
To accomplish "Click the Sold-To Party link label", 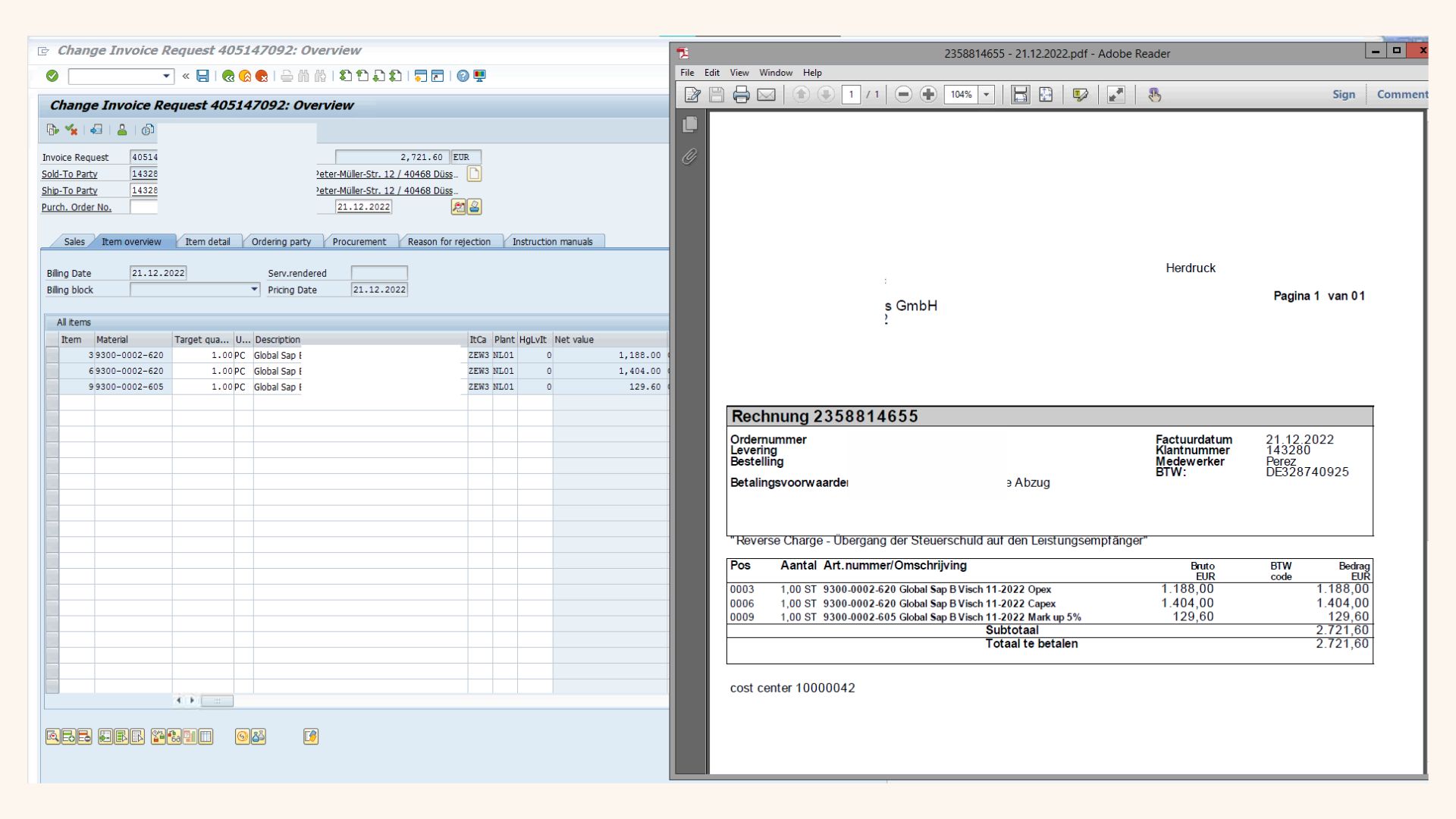I will pyautogui.click(x=70, y=174).
